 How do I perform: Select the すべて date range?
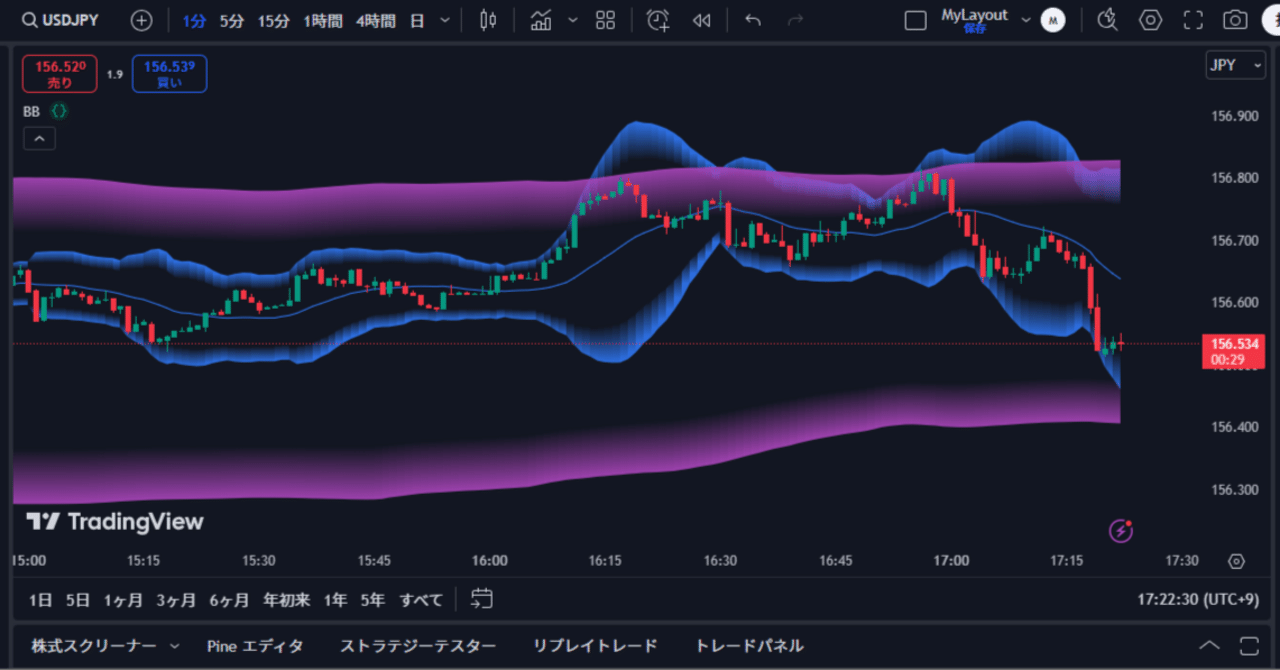point(421,600)
